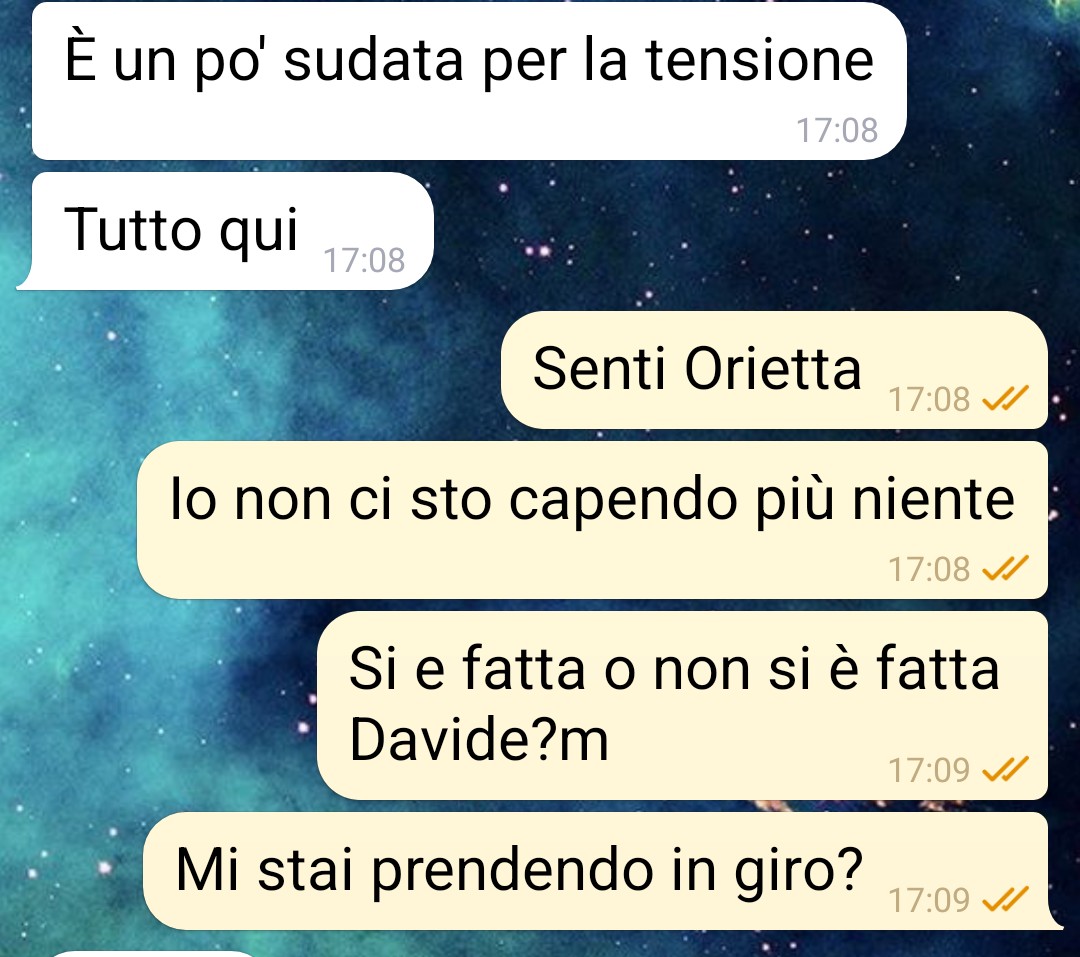
Task: Tap 17:08 timestamp under "capendo più niente"
Action: [928, 569]
